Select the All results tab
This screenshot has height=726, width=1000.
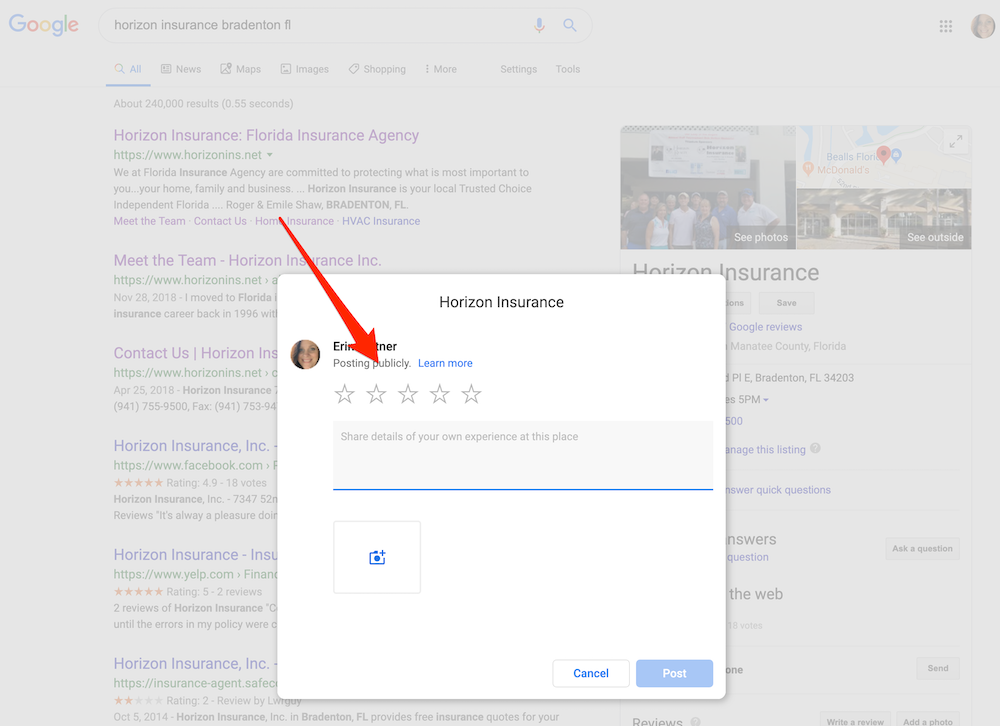click(128, 69)
